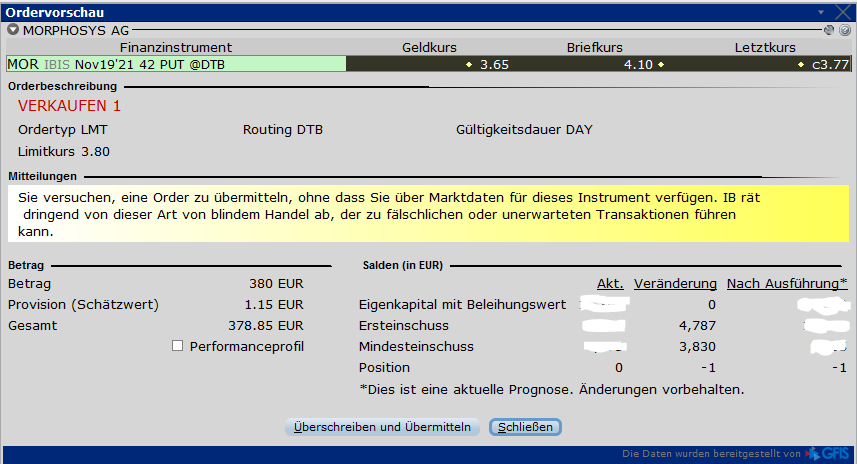Click the Finanzinstrument column header

point(175,48)
